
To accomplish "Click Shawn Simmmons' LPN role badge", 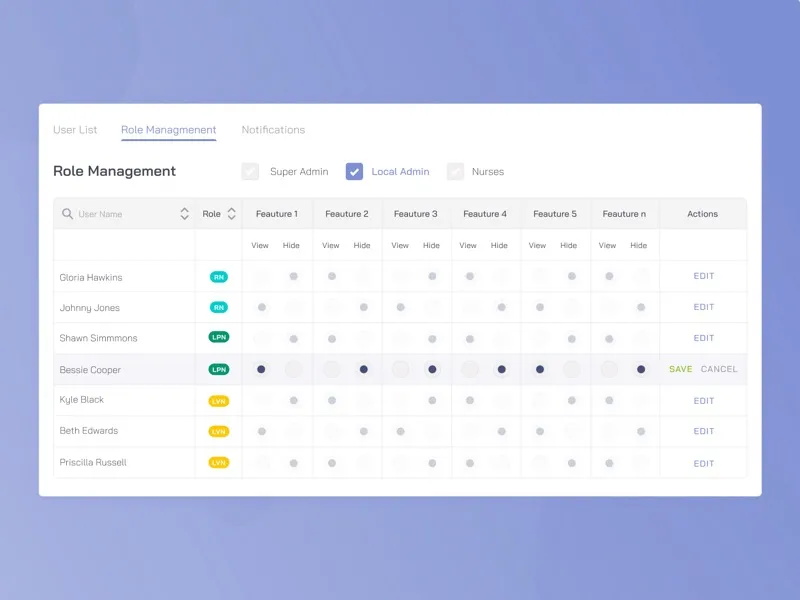I will (218, 338).
